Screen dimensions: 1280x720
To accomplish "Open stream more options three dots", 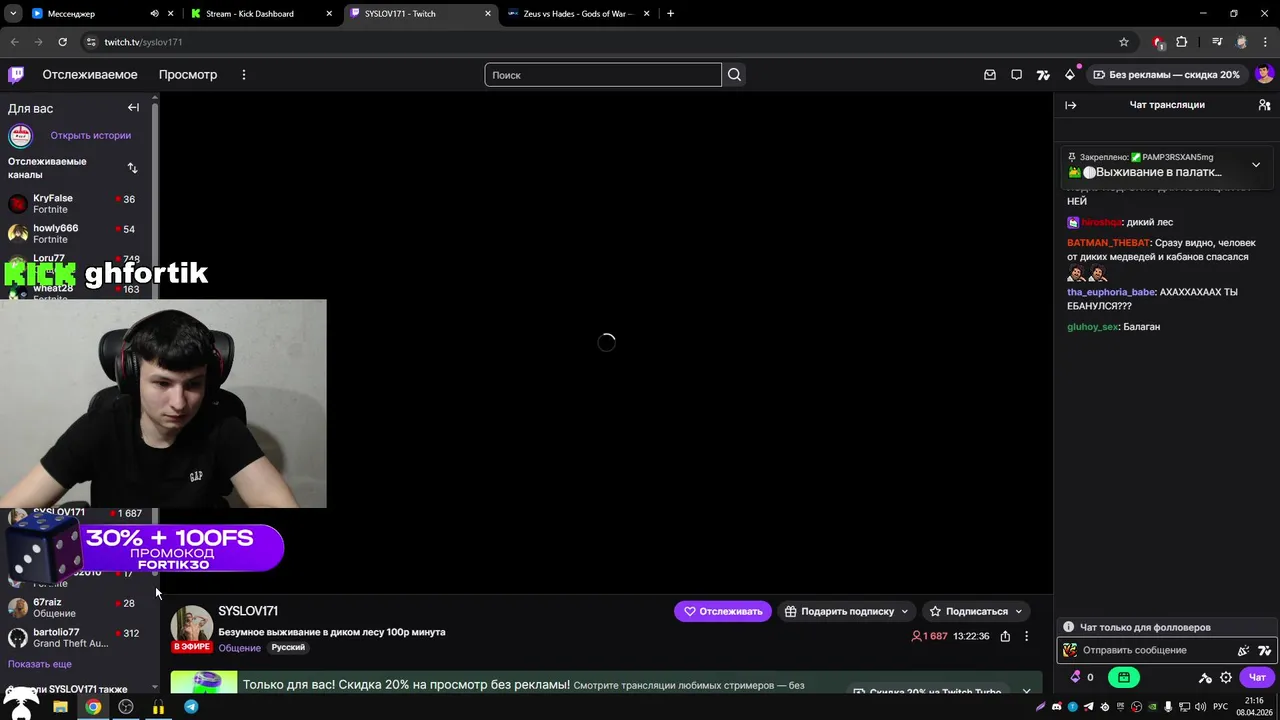I will [1026, 636].
